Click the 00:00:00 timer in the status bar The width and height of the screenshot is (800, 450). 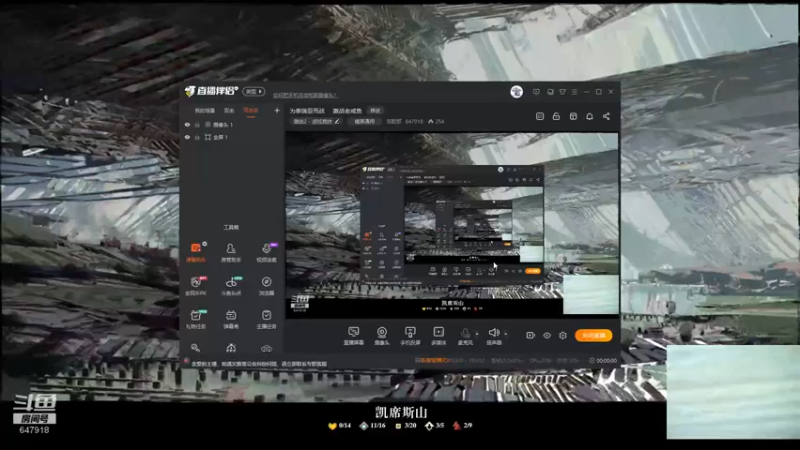tap(603, 360)
